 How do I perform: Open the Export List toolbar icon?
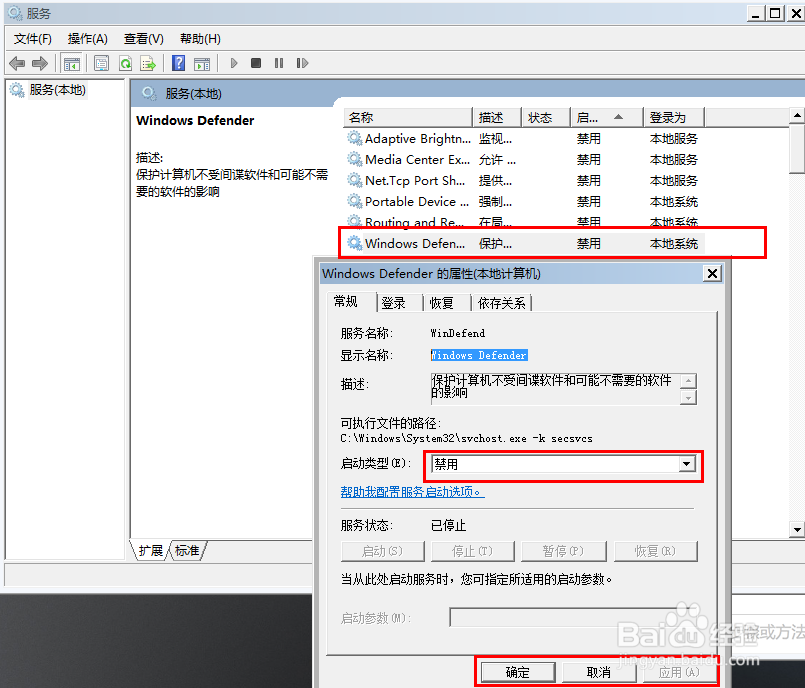[148, 63]
